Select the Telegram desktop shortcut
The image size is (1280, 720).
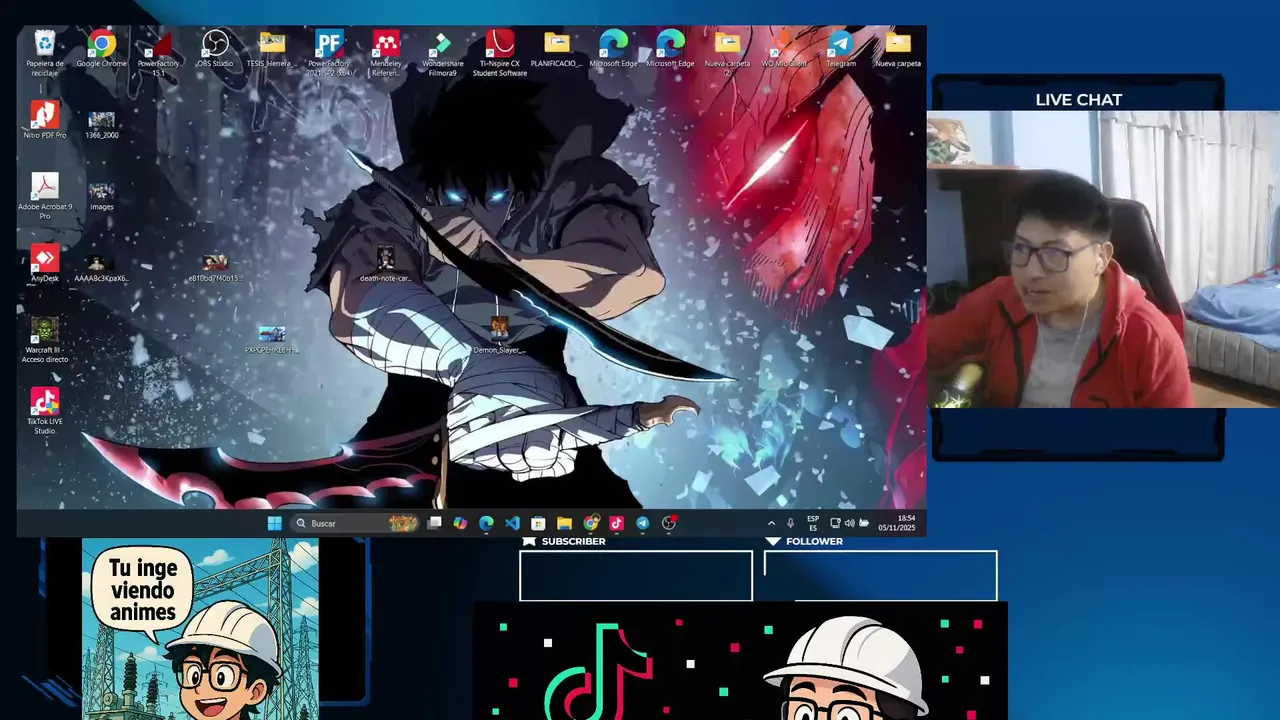tap(841, 50)
